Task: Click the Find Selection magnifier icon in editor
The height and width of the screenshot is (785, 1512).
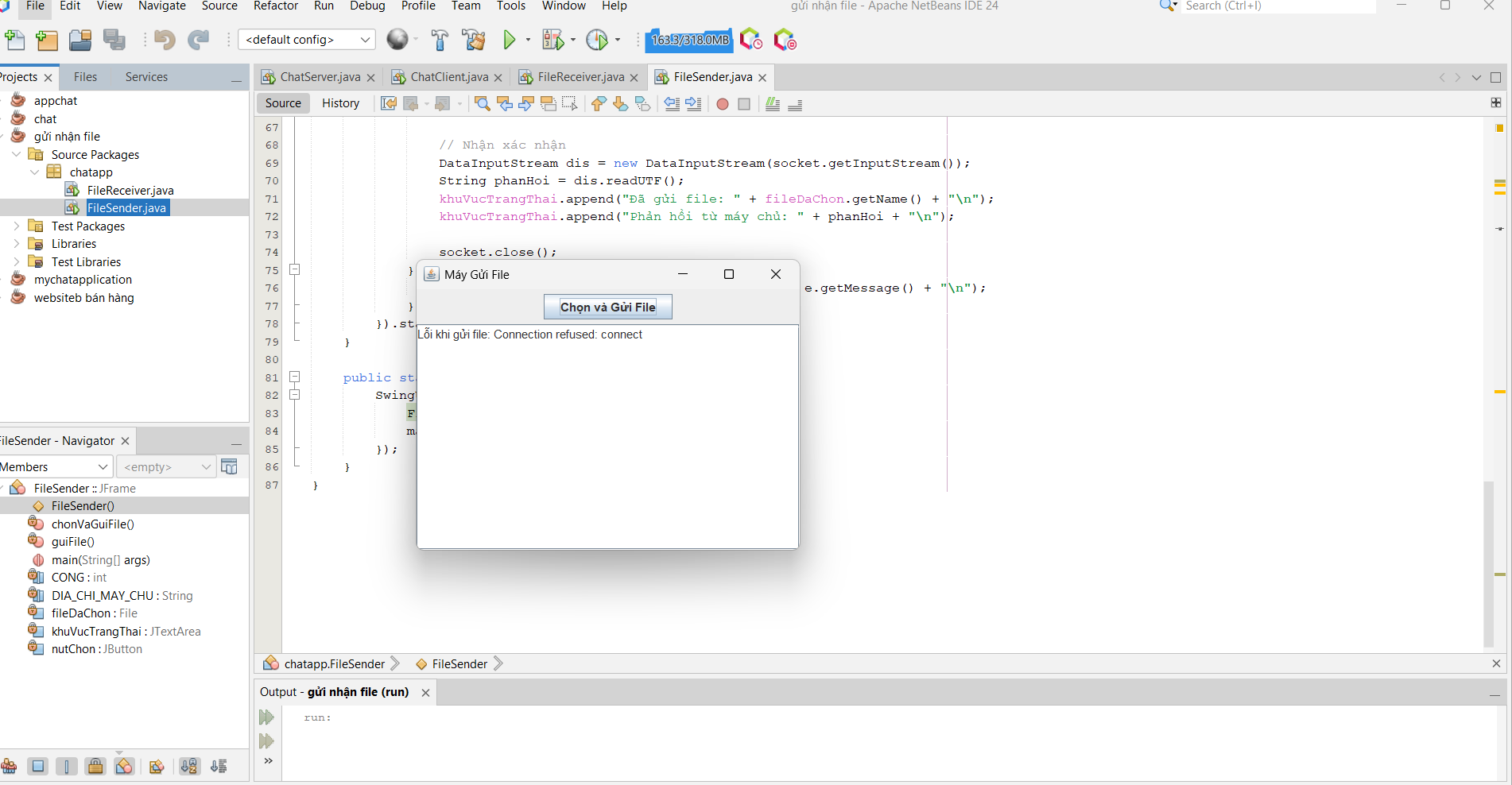Action: point(482,104)
